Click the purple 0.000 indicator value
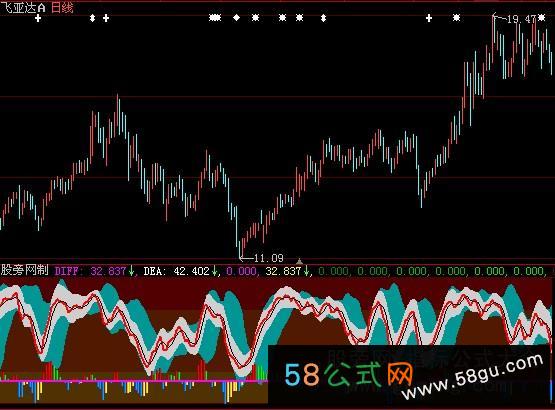The image size is (555, 410). [x=241, y=271]
